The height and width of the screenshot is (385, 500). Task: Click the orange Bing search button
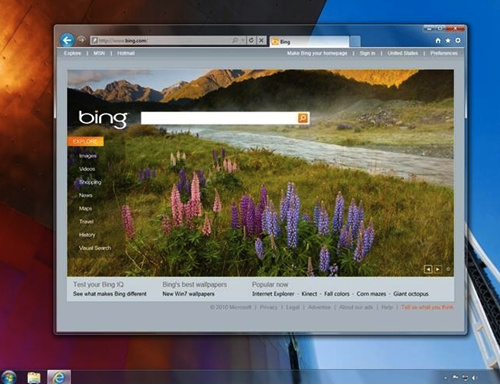tap(303, 118)
